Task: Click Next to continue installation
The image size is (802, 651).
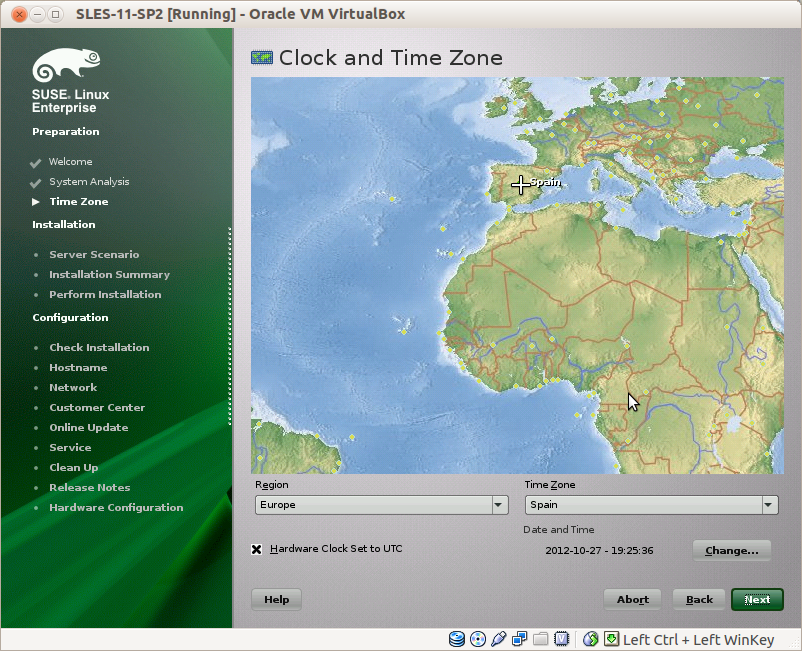Action: 757,599
